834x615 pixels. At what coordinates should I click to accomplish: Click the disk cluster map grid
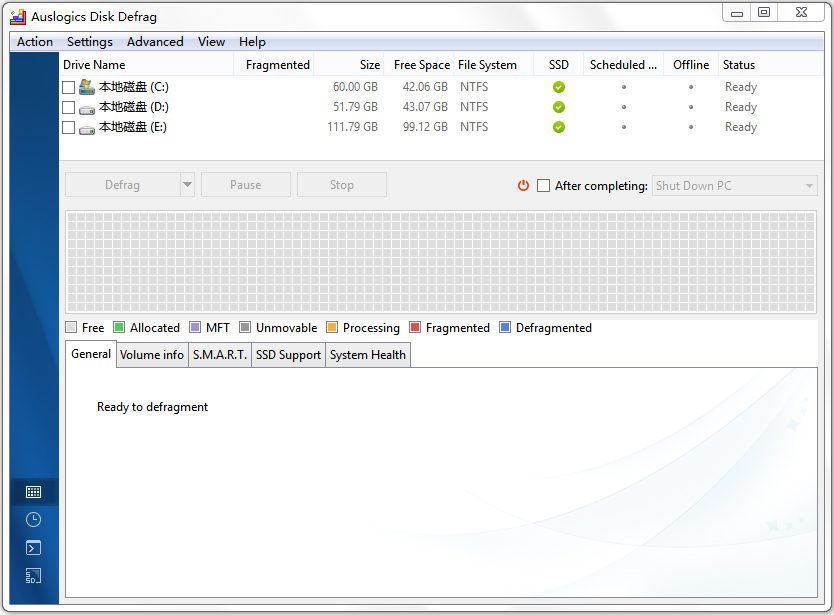click(441, 262)
